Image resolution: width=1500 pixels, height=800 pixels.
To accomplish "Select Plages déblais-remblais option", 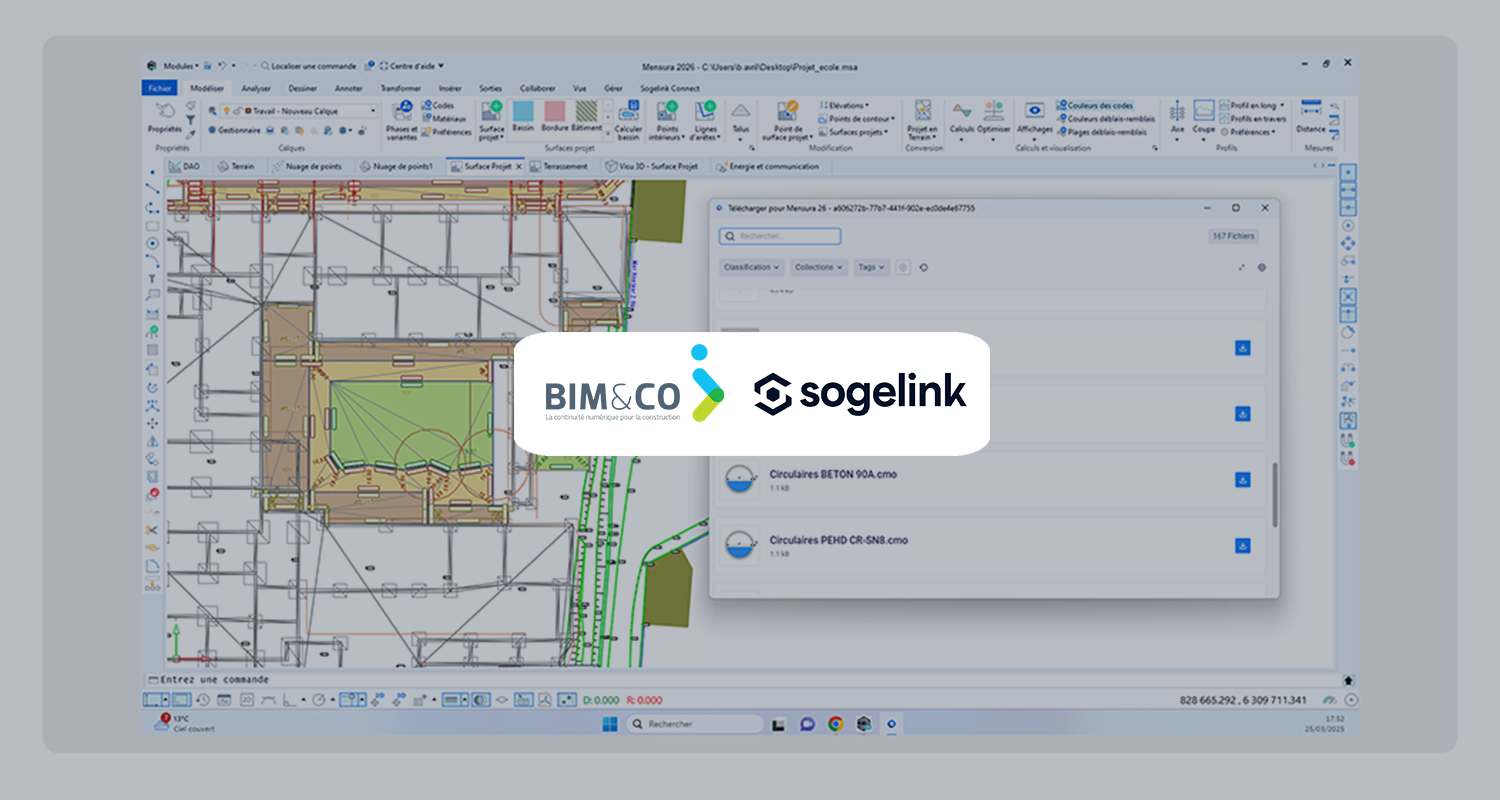I will tap(1101, 131).
